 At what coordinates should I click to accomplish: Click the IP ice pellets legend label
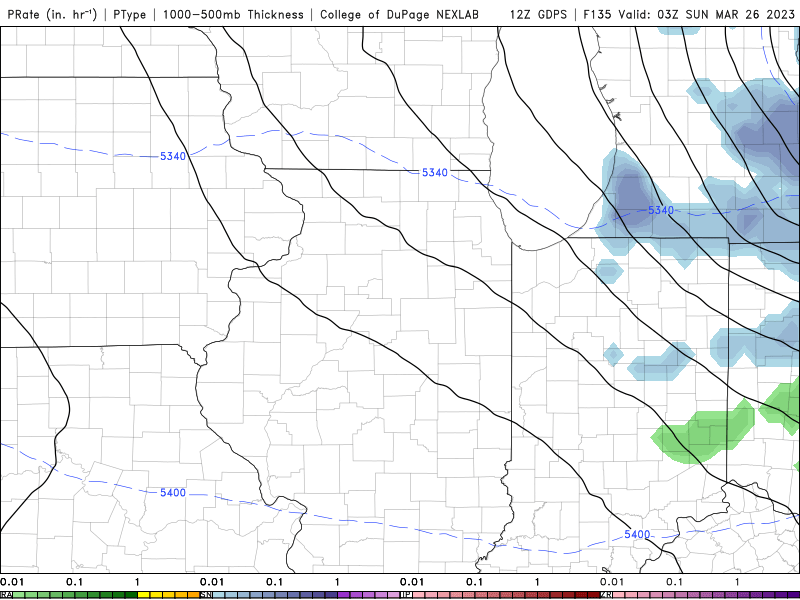[406, 595]
